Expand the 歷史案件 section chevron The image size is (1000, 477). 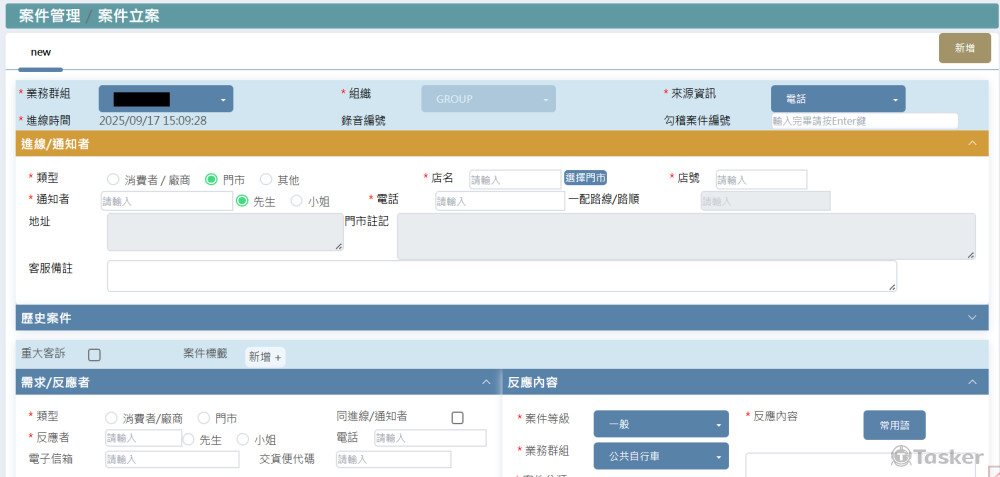[x=972, y=318]
